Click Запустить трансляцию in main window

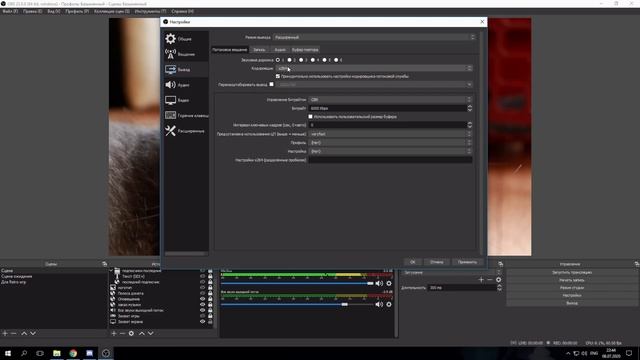572,272
